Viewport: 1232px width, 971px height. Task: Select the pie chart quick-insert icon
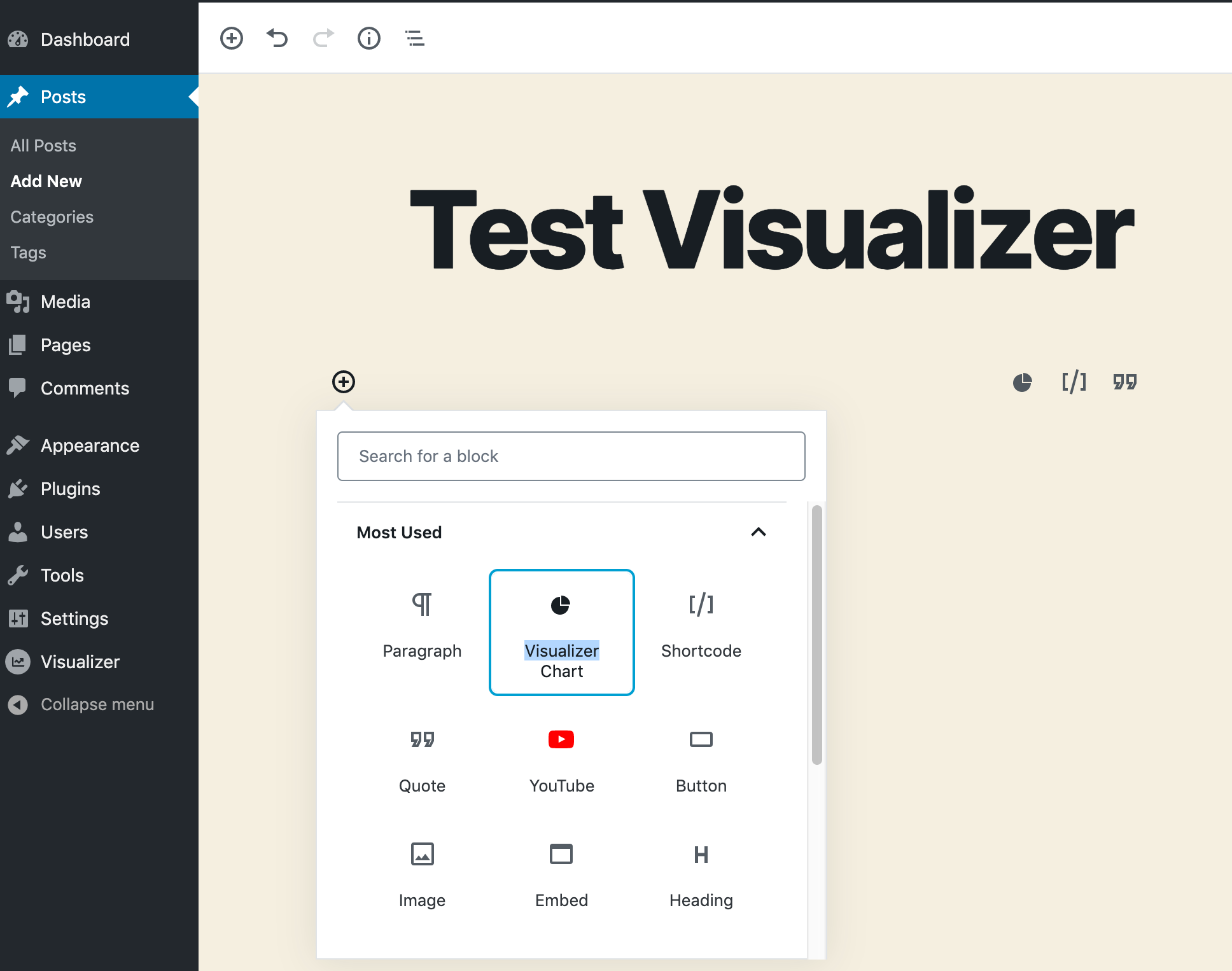coord(1022,382)
